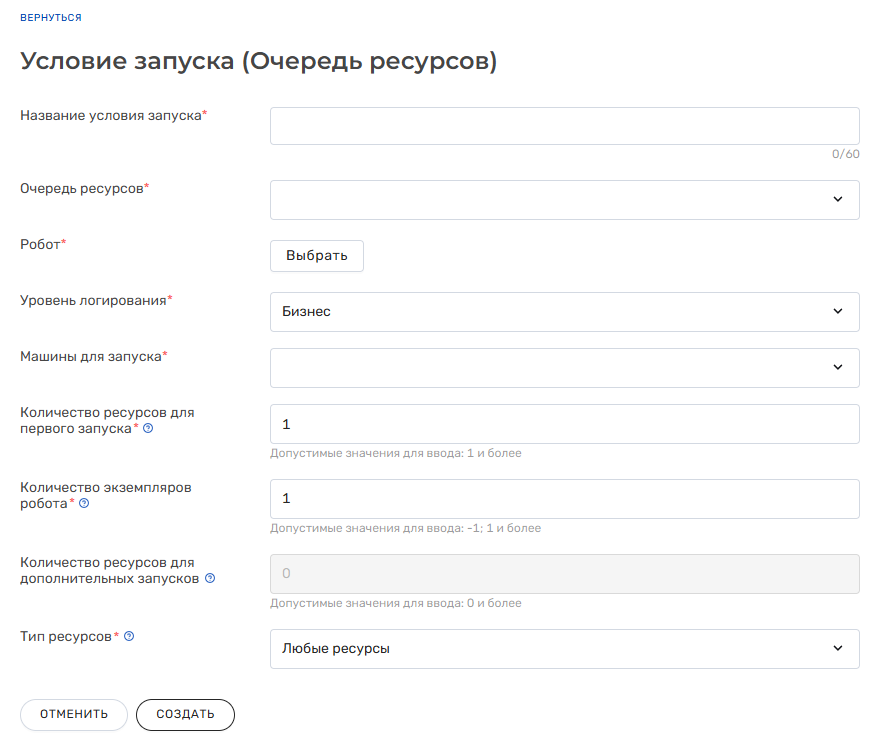Click chevron arrow in Машины для запуска field

click(x=838, y=368)
